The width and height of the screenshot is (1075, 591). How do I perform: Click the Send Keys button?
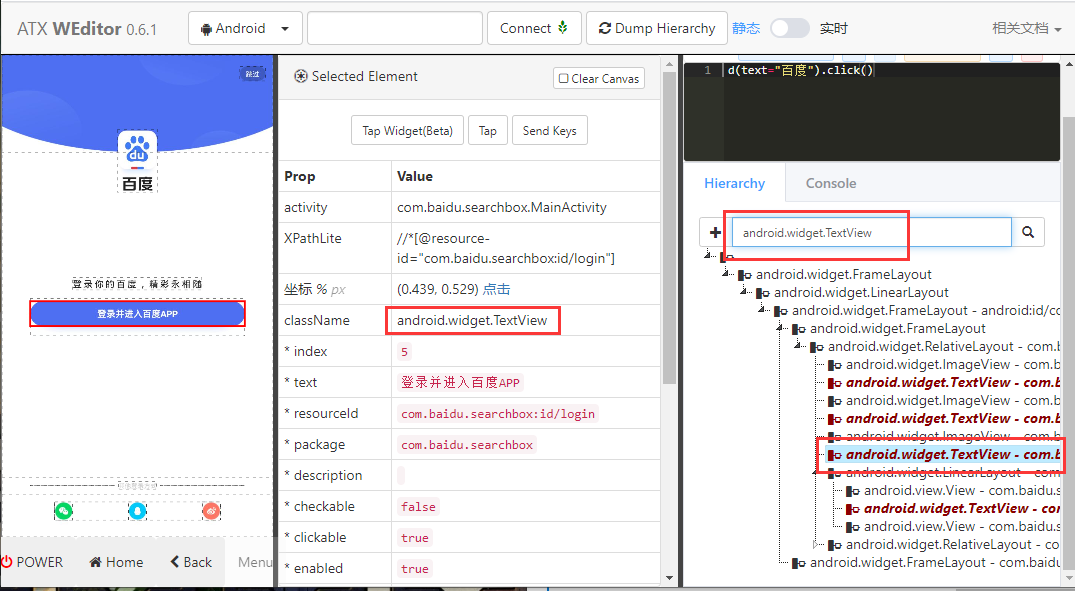549,129
